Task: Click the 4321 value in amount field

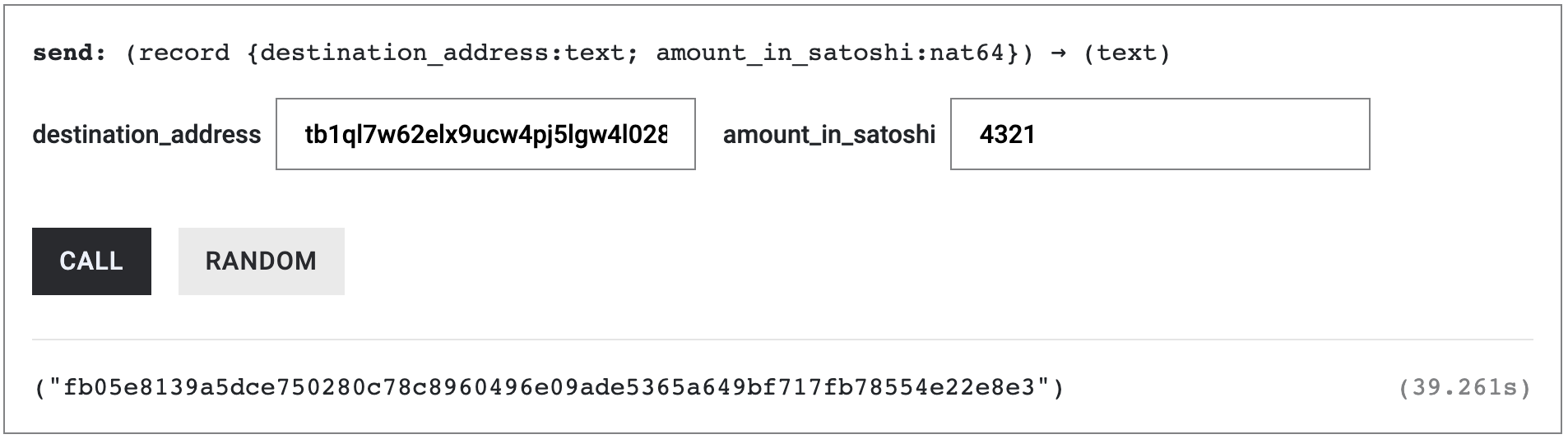Action: tap(1007, 134)
